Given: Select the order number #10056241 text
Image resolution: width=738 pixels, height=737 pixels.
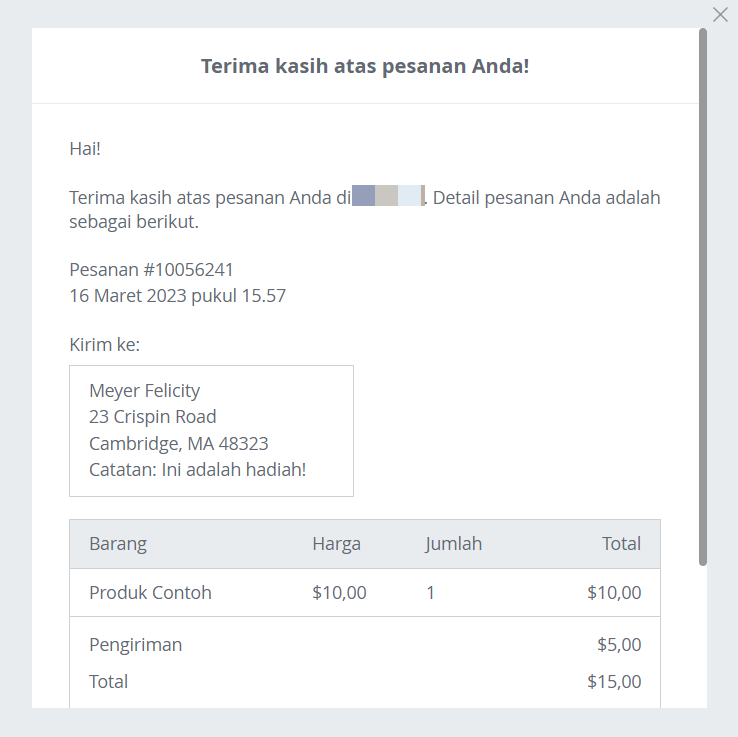Looking at the screenshot, I should [x=188, y=270].
